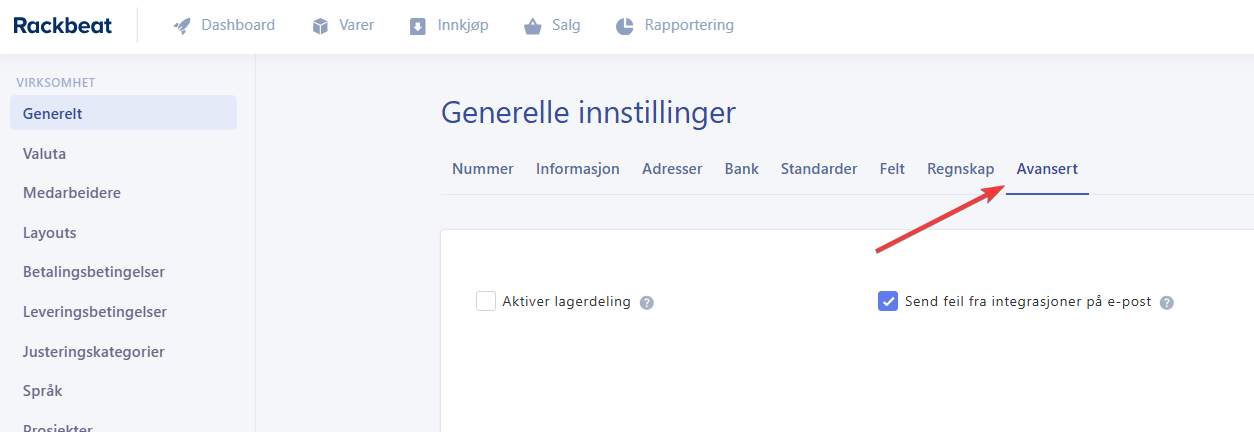This screenshot has width=1254, height=432.
Task: Open the Informasjon tab
Action: tap(578, 169)
